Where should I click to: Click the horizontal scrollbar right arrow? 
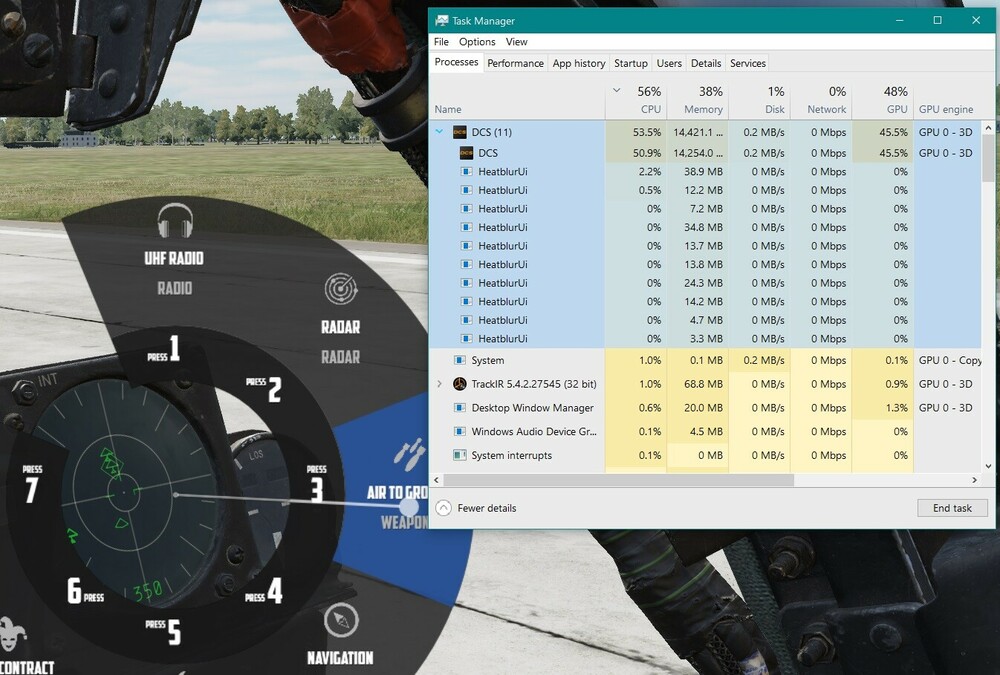tap(974, 480)
